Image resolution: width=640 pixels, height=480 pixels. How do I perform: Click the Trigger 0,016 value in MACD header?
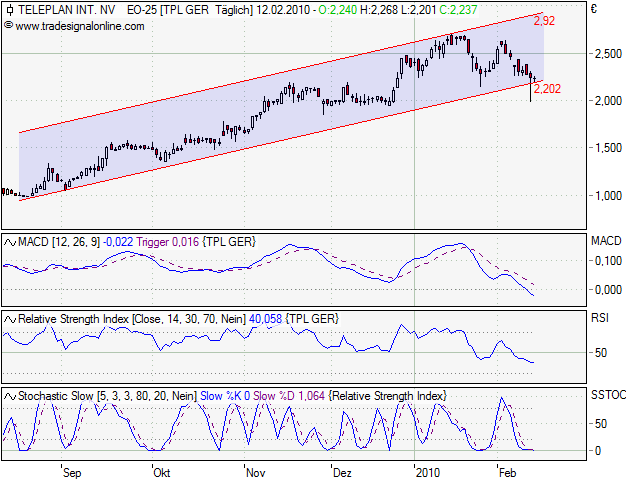(166, 242)
